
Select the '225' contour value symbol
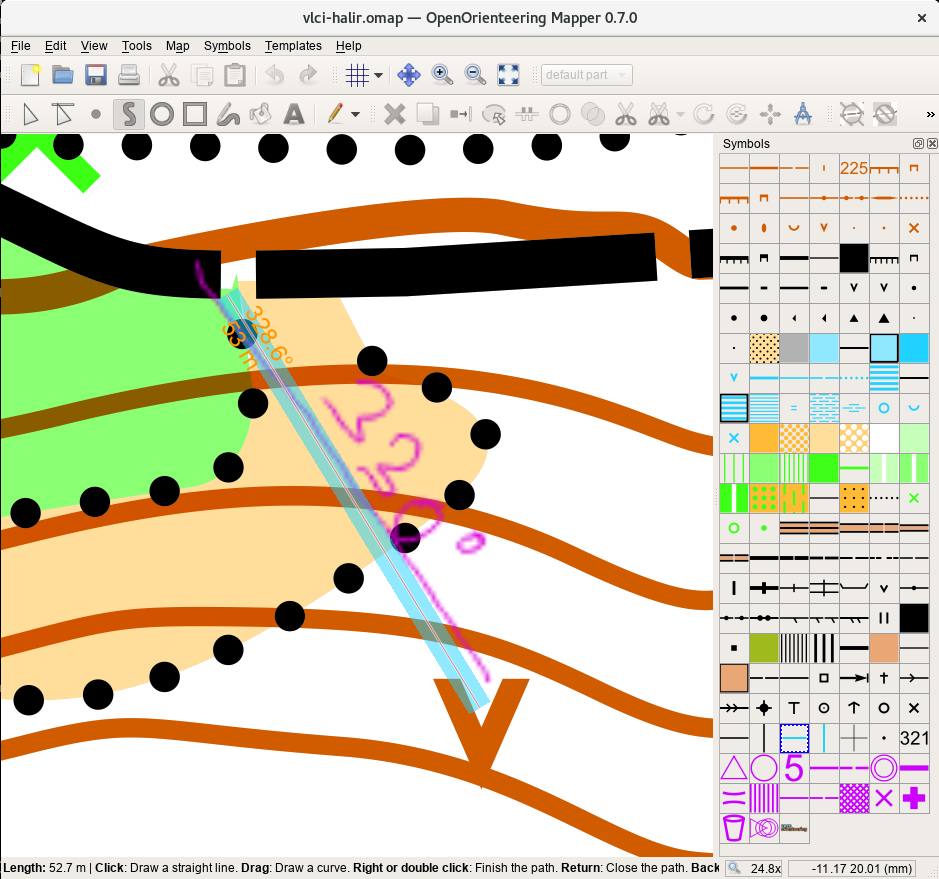coord(854,168)
